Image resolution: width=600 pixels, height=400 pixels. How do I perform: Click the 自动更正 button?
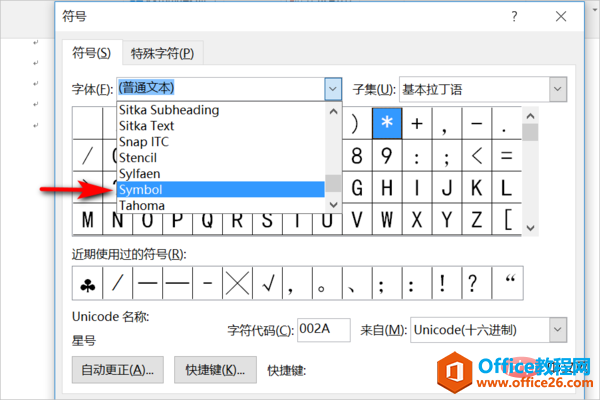click(118, 369)
